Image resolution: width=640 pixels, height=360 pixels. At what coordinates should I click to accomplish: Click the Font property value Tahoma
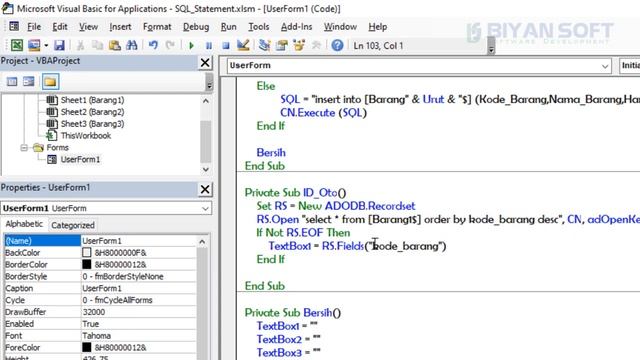tap(96, 336)
